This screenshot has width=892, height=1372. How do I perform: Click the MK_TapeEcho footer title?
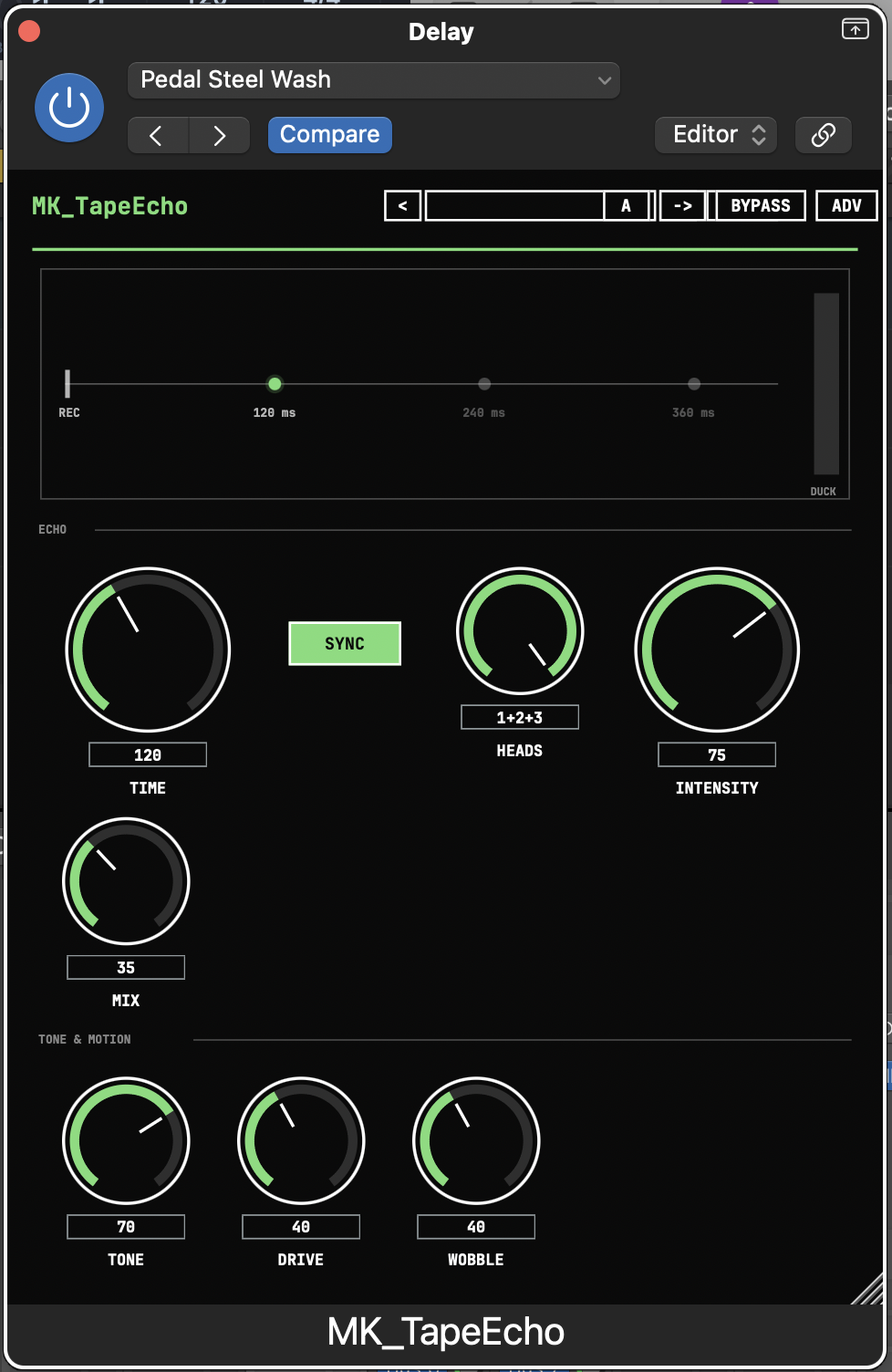[x=446, y=1332]
